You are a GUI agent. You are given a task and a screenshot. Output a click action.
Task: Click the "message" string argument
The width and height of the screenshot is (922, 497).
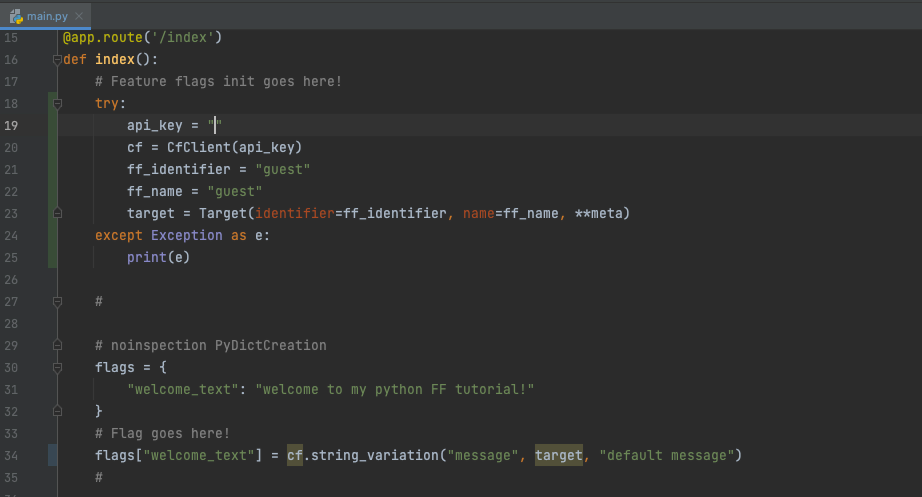pos(483,455)
